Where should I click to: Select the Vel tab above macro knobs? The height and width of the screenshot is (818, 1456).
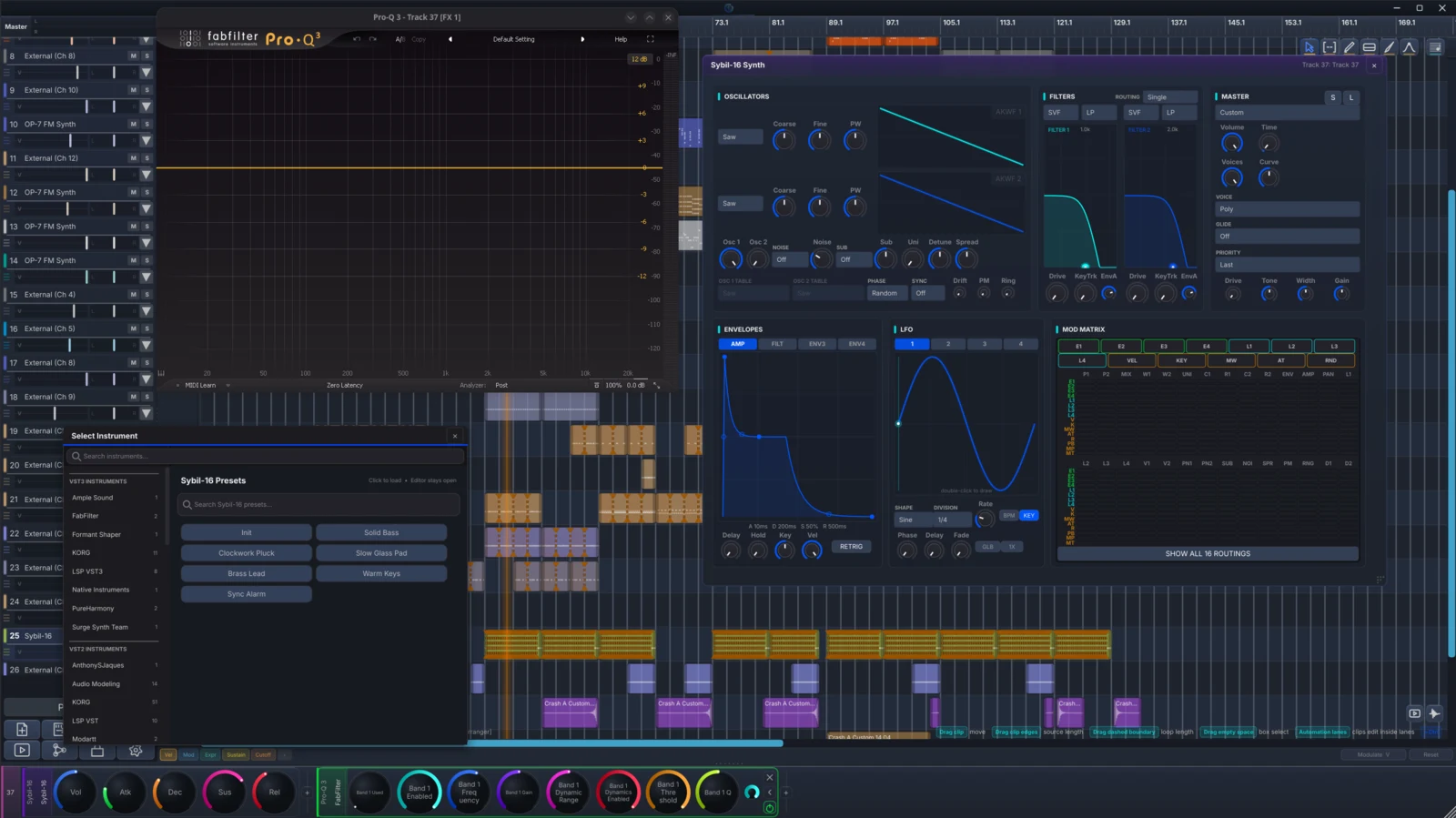(x=168, y=754)
